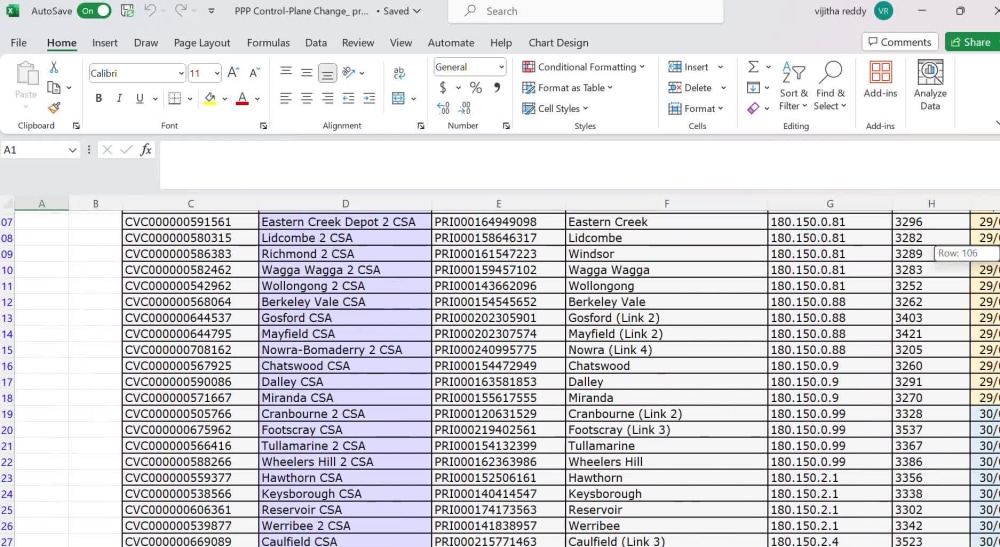Switch to the Page Layout tab
The width and height of the screenshot is (1000, 547).
coord(202,43)
